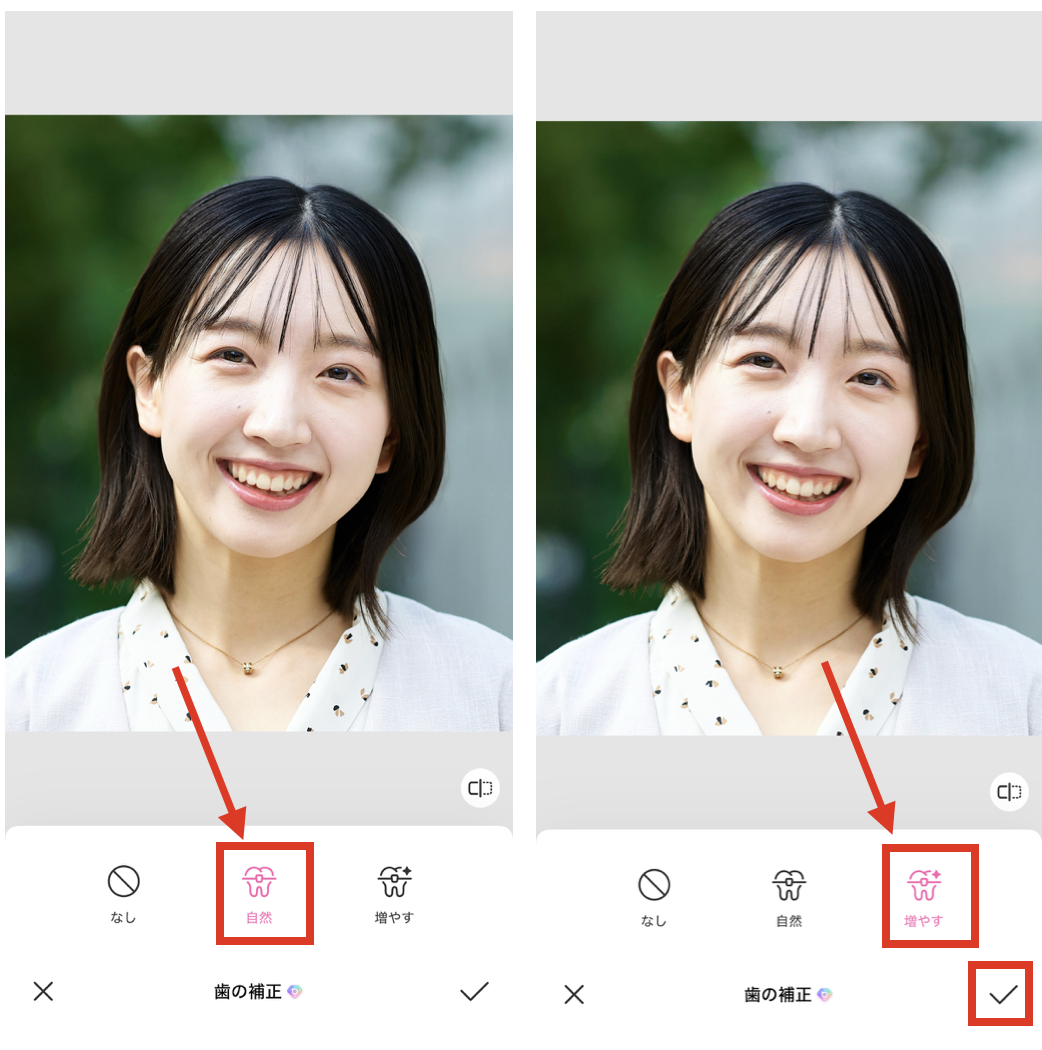The image size is (1042, 1050).
Task: Tap the smiling portrait in the left photo
Action: tap(270, 430)
